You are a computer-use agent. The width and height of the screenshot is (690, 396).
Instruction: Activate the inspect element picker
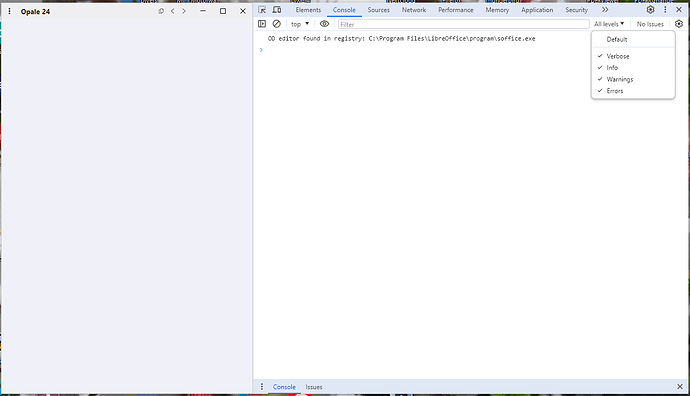point(262,10)
